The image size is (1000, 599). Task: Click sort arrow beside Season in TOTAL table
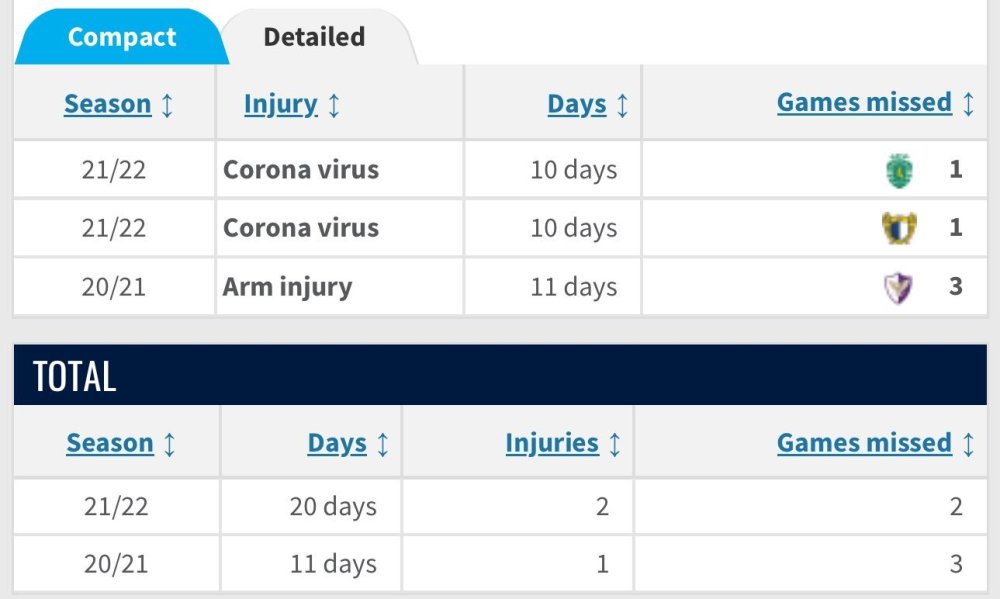coord(169,444)
